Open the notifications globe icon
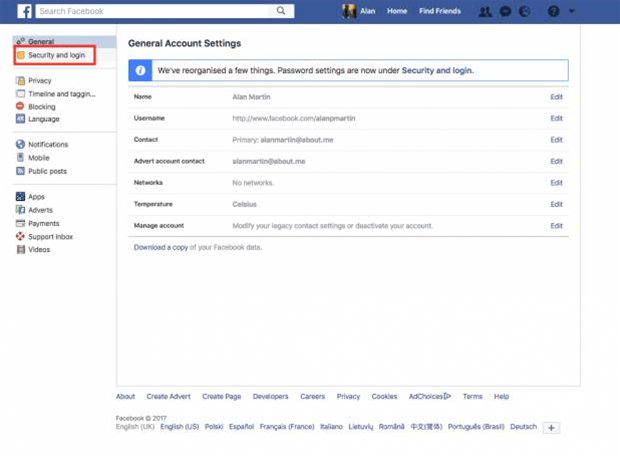This screenshot has width=620, height=456. click(x=524, y=11)
